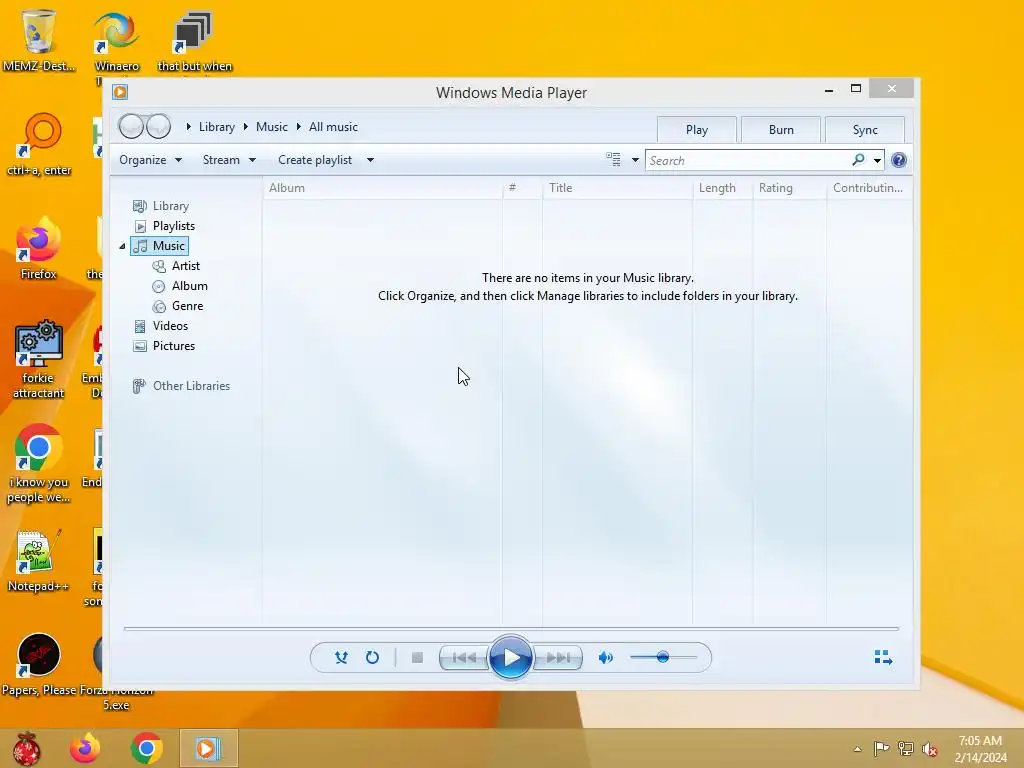Screen dimensions: 1024x768
Task: Open the View options icon
Action: tap(613, 159)
